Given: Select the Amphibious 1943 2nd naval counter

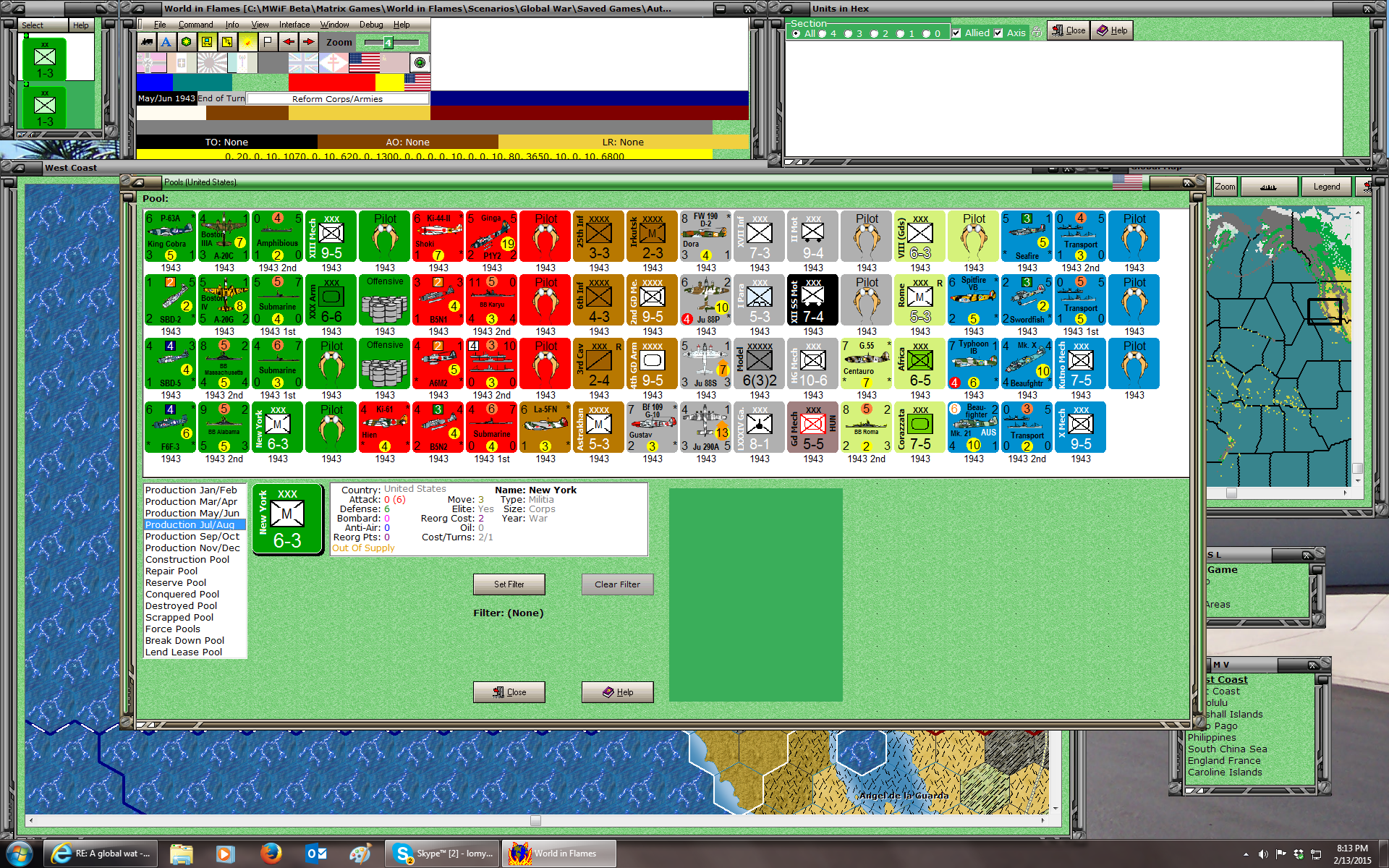Looking at the screenshot, I should click(278, 237).
